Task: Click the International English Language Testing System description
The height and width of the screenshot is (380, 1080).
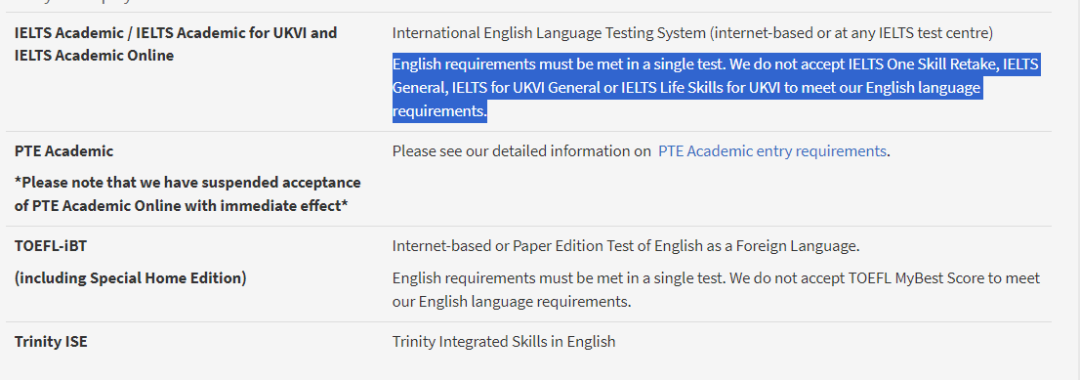Action: point(692,32)
